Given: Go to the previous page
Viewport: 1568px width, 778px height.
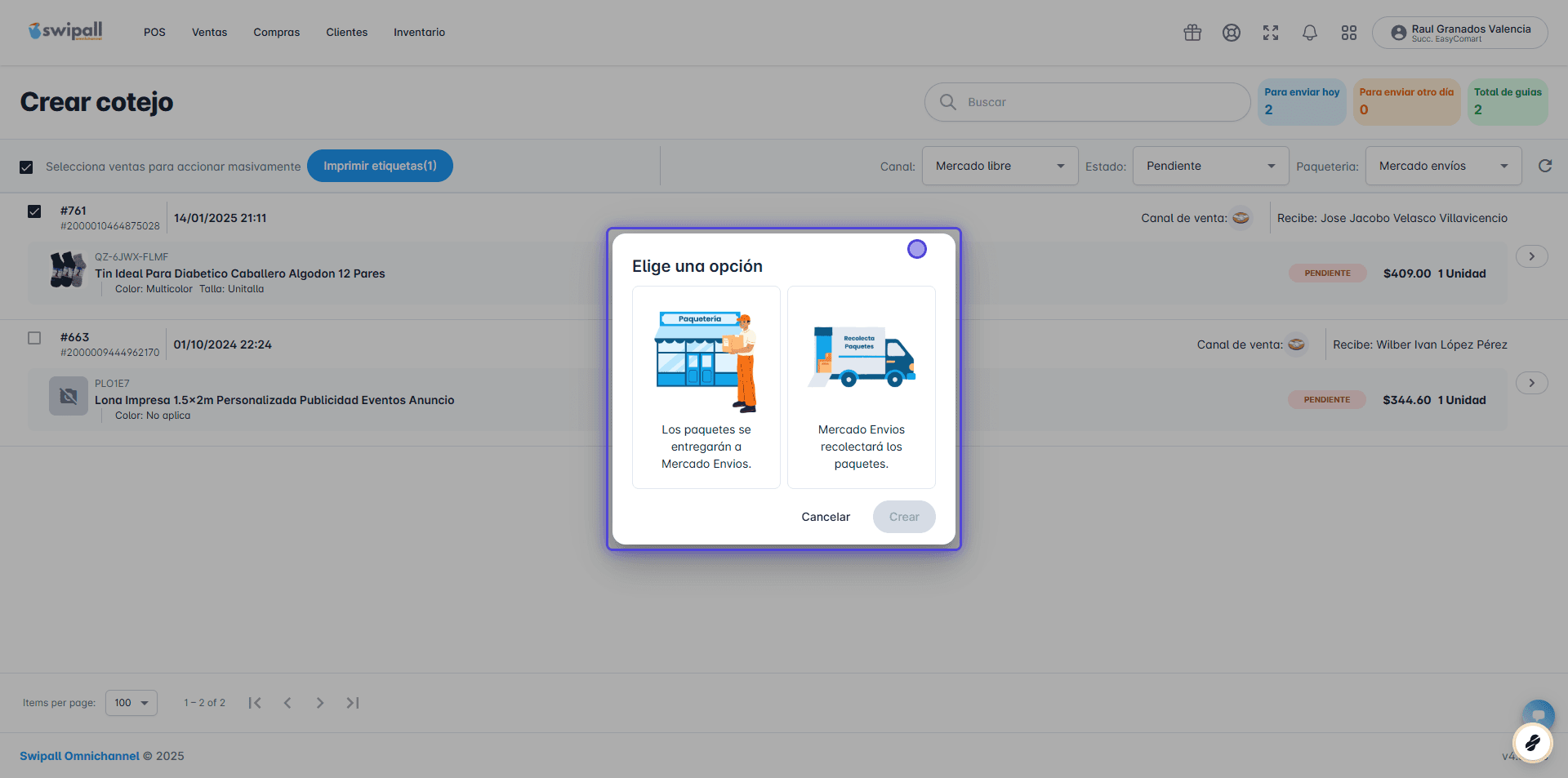Looking at the screenshot, I should [x=287, y=703].
